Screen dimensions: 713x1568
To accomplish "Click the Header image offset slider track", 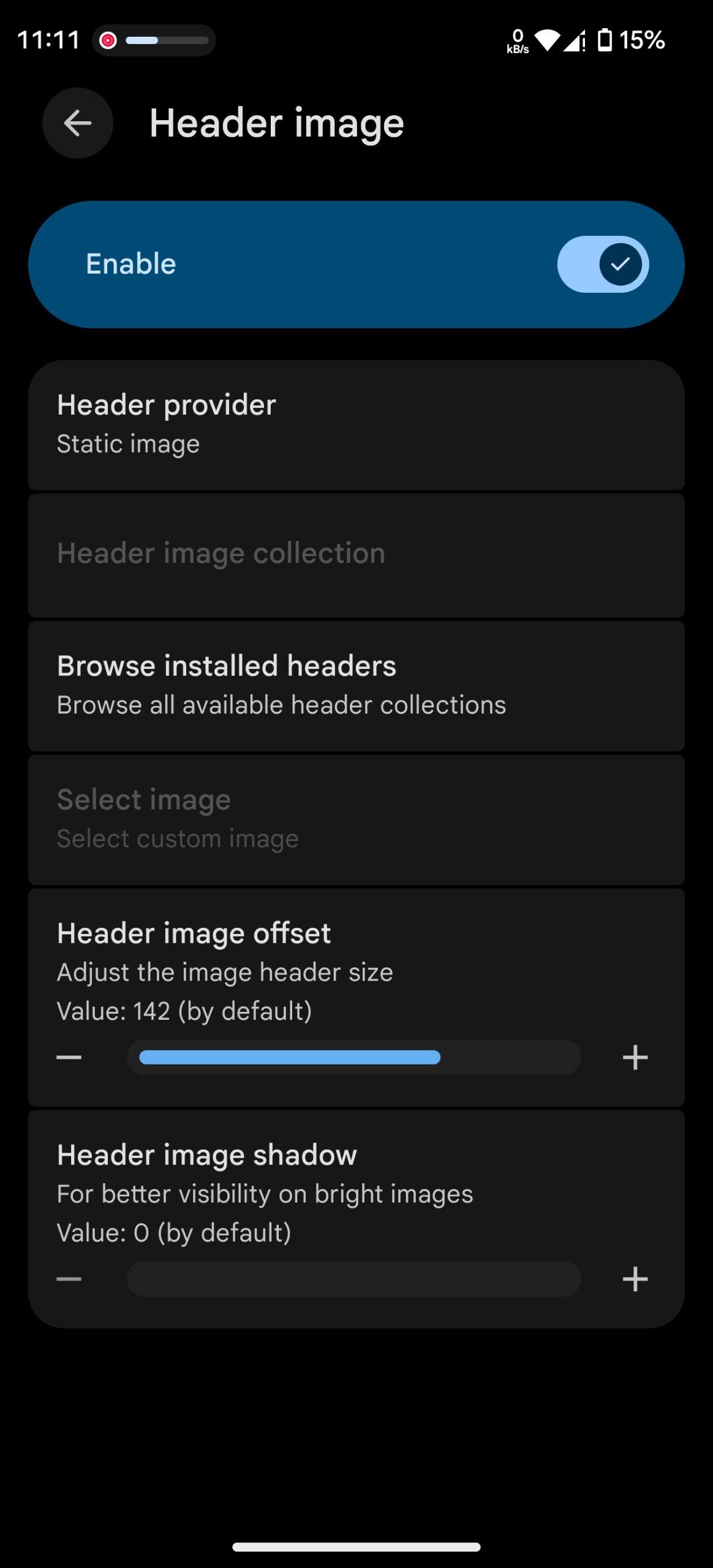I will click(353, 1057).
